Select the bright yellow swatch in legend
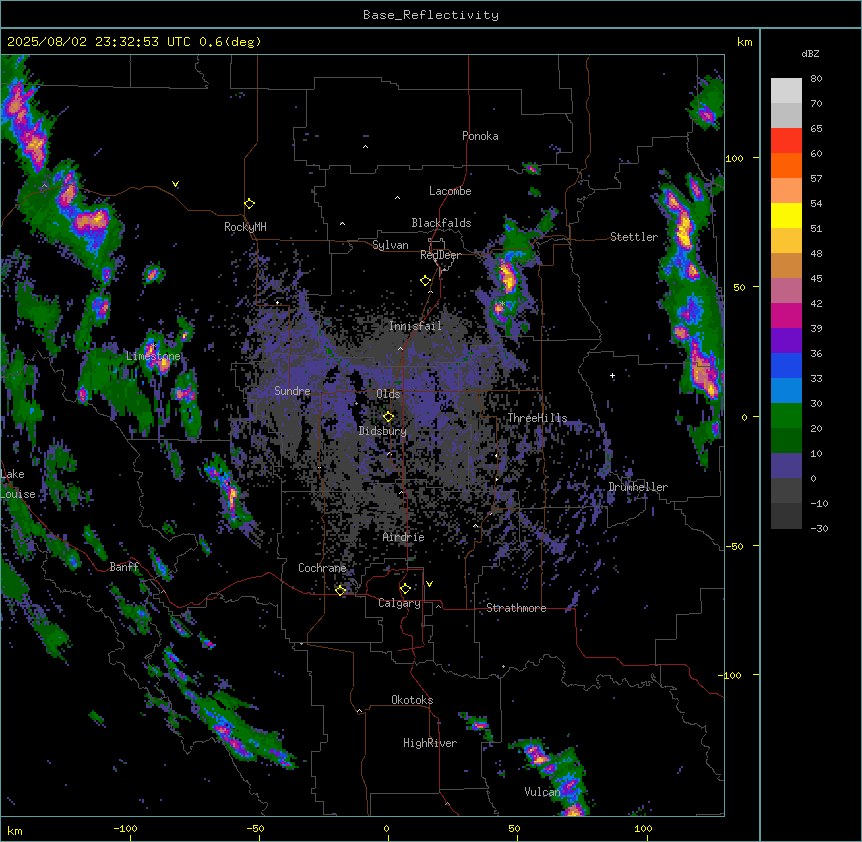This screenshot has height=842, width=862. point(786,215)
